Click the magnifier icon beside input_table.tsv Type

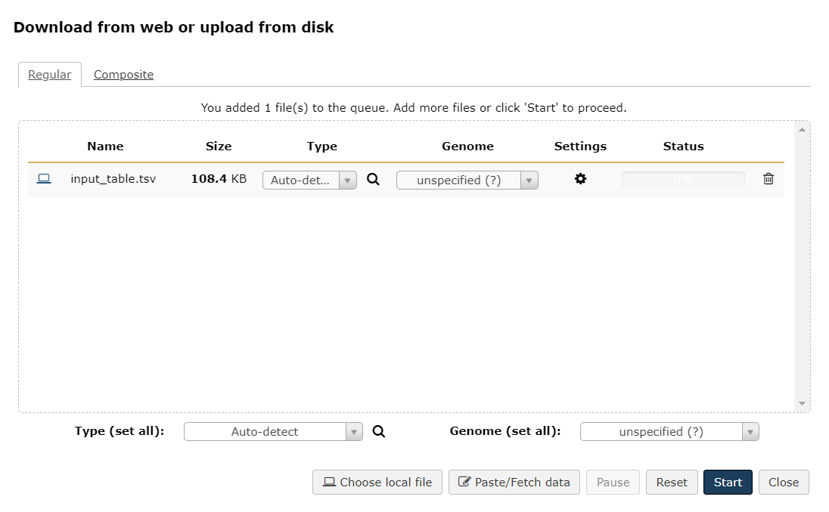(x=373, y=180)
